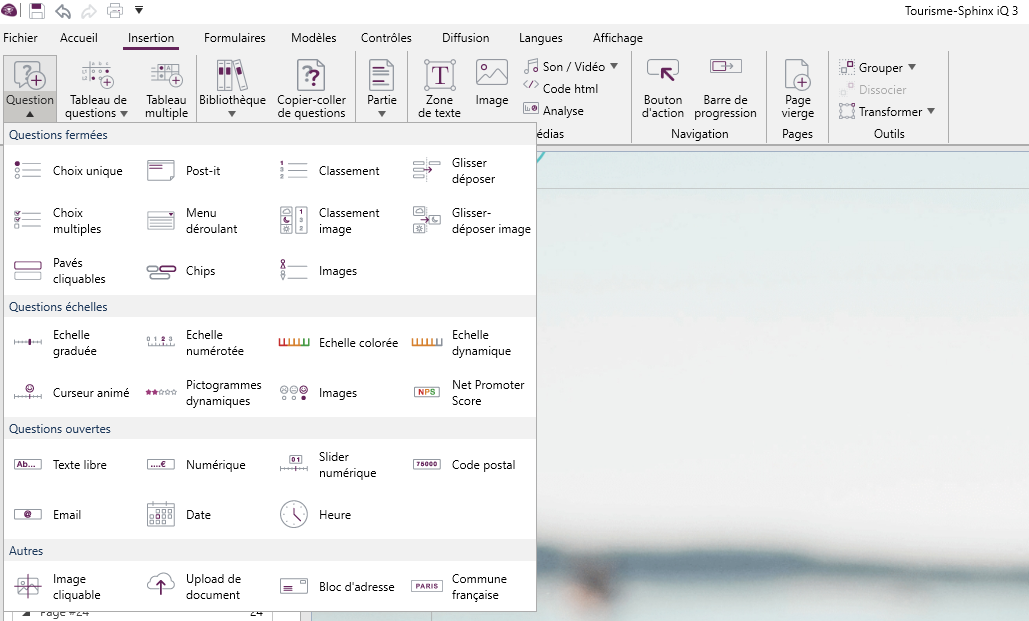Switch to the Formulaires tab
This screenshot has width=1029, height=621.
tap(235, 38)
